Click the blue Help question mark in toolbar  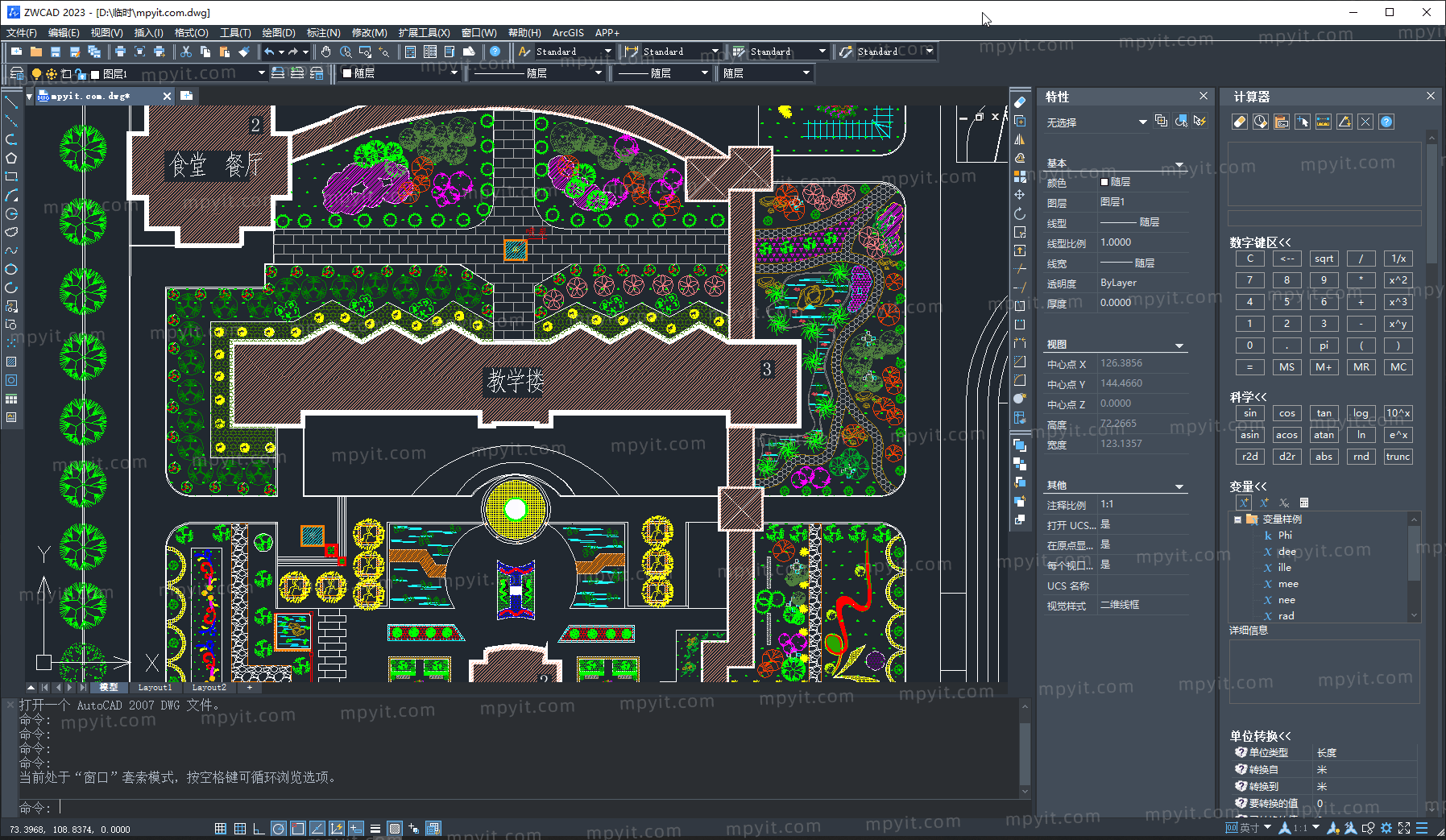[495, 52]
